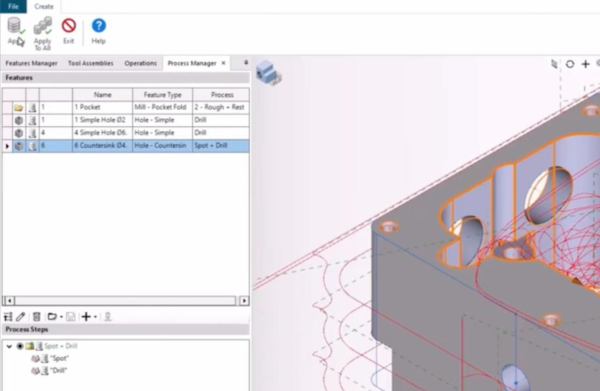Image resolution: width=600 pixels, height=391 pixels.
Task: Click Apply To All in the ribbon
Action: tap(42, 34)
